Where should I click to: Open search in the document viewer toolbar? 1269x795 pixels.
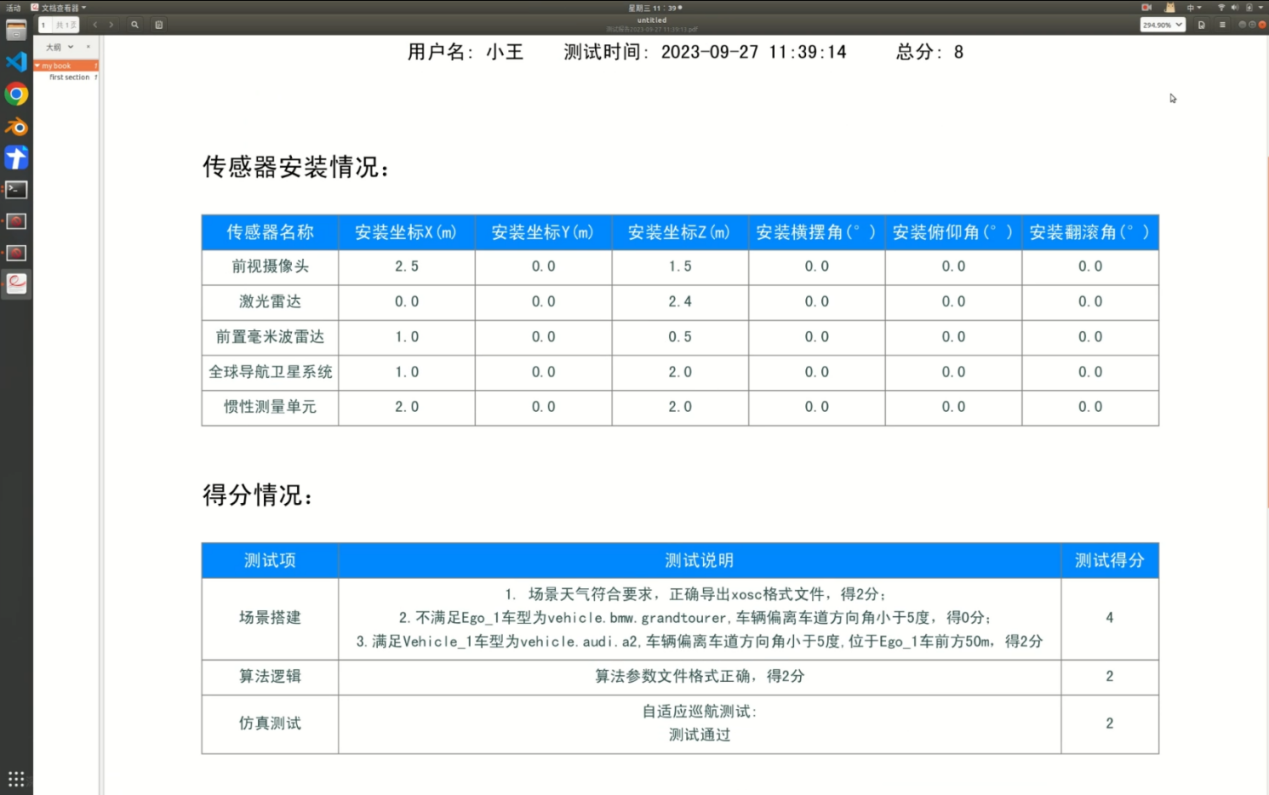tap(135, 24)
